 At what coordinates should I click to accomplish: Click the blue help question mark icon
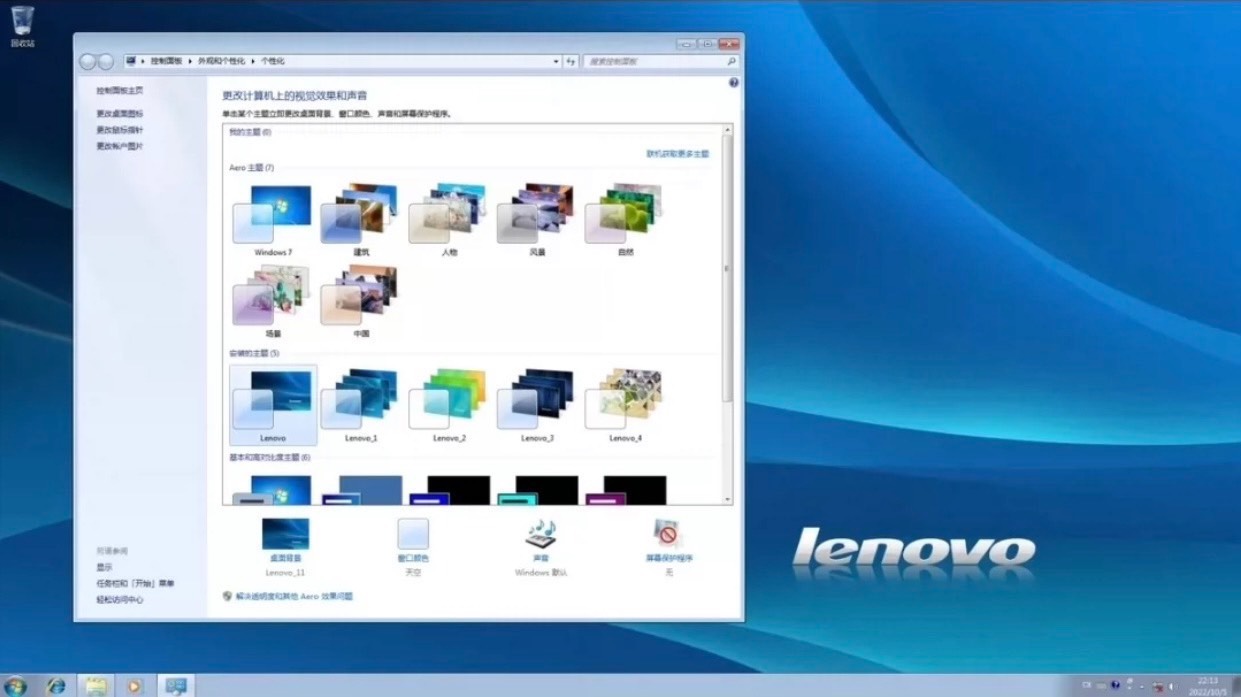tap(734, 83)
